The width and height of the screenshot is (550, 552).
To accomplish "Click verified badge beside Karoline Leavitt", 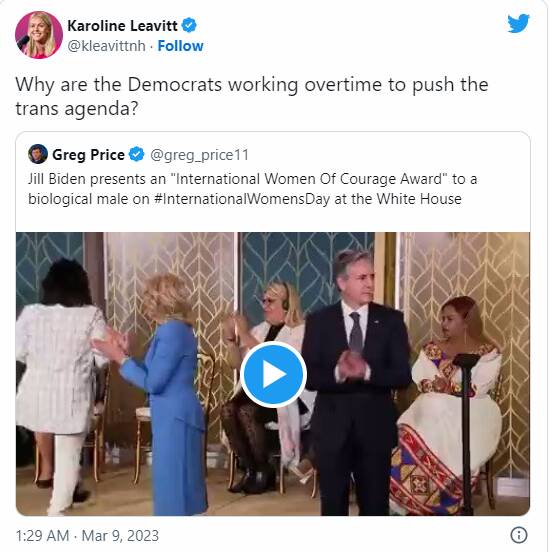I will (189, 25).
